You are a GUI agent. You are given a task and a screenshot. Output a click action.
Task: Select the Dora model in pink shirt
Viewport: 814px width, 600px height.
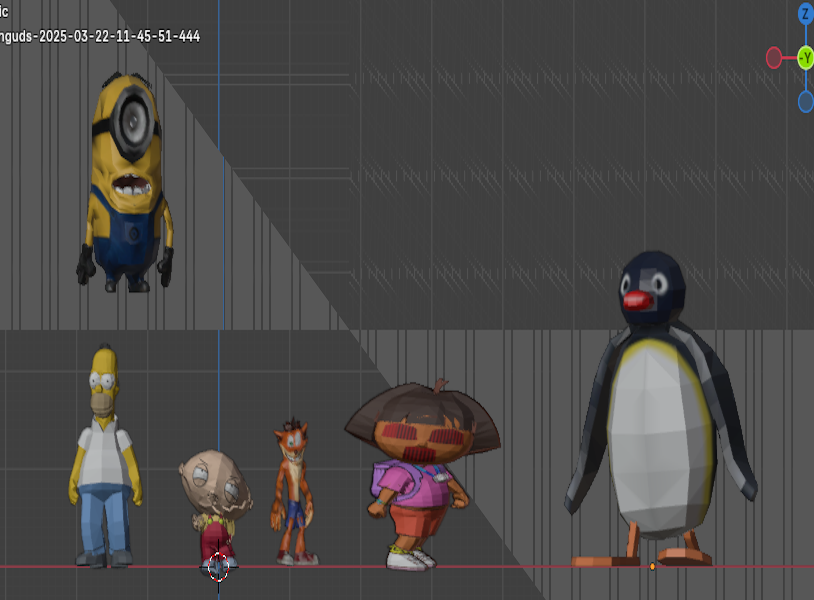(422, 475)
